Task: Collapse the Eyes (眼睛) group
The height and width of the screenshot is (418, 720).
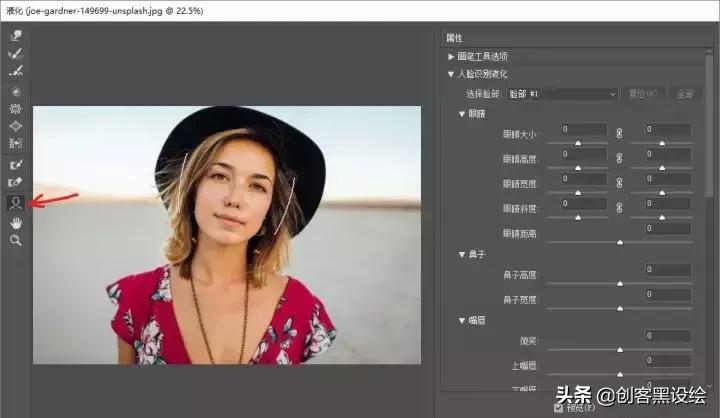Action: pos(462,114)
